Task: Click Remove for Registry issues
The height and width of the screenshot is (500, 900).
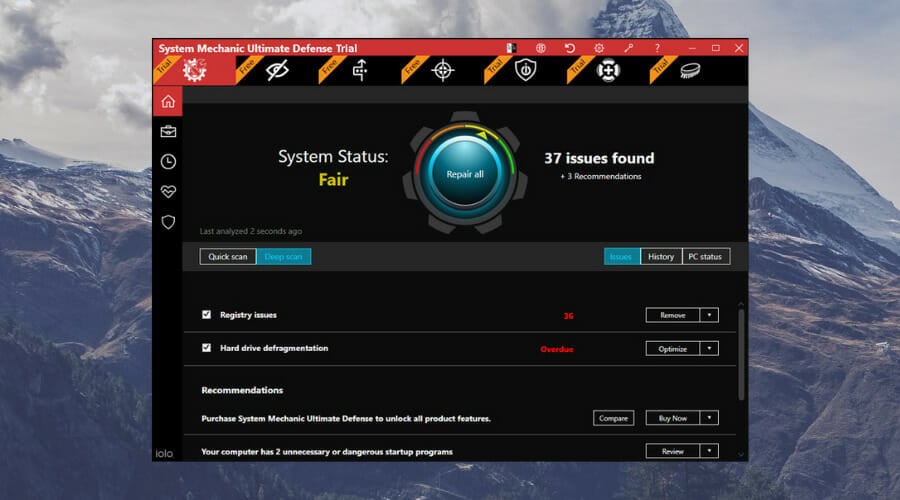Action: click(x=673, y=315)
